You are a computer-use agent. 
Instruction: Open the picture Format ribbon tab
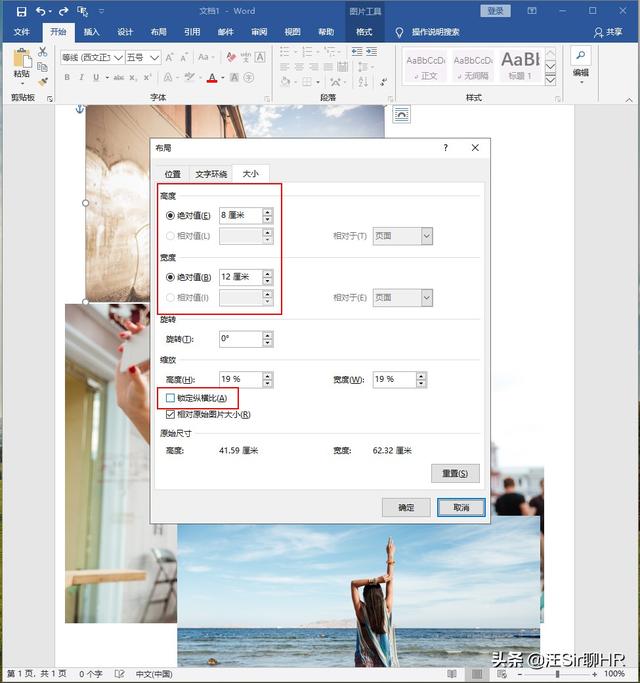(x=364, y=32)
